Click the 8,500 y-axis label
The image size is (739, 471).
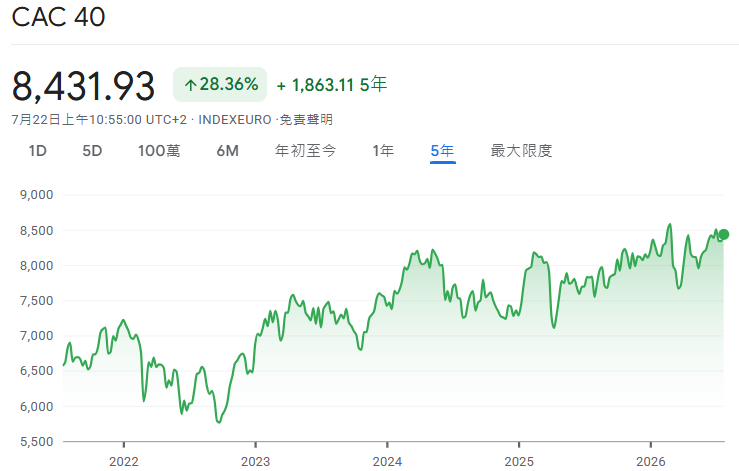pyautogui.click(x=36, y=231)
